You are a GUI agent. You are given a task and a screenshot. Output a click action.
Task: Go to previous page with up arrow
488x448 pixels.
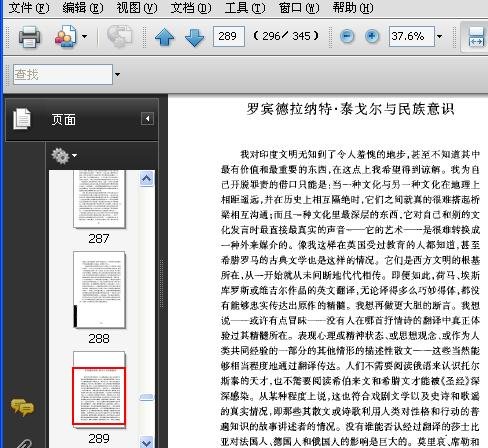pyautogui.click(x=165, y=37)
